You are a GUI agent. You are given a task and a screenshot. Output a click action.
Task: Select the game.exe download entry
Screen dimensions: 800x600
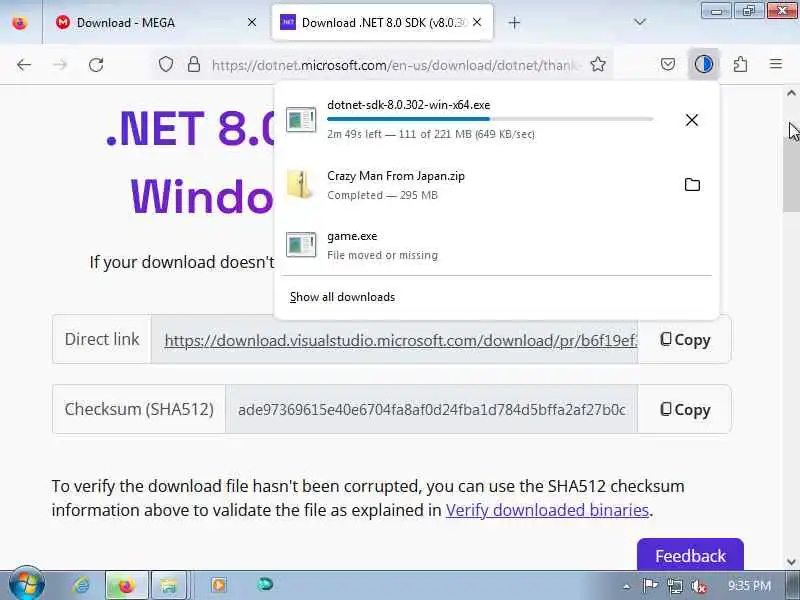click(x=496, y=245)
